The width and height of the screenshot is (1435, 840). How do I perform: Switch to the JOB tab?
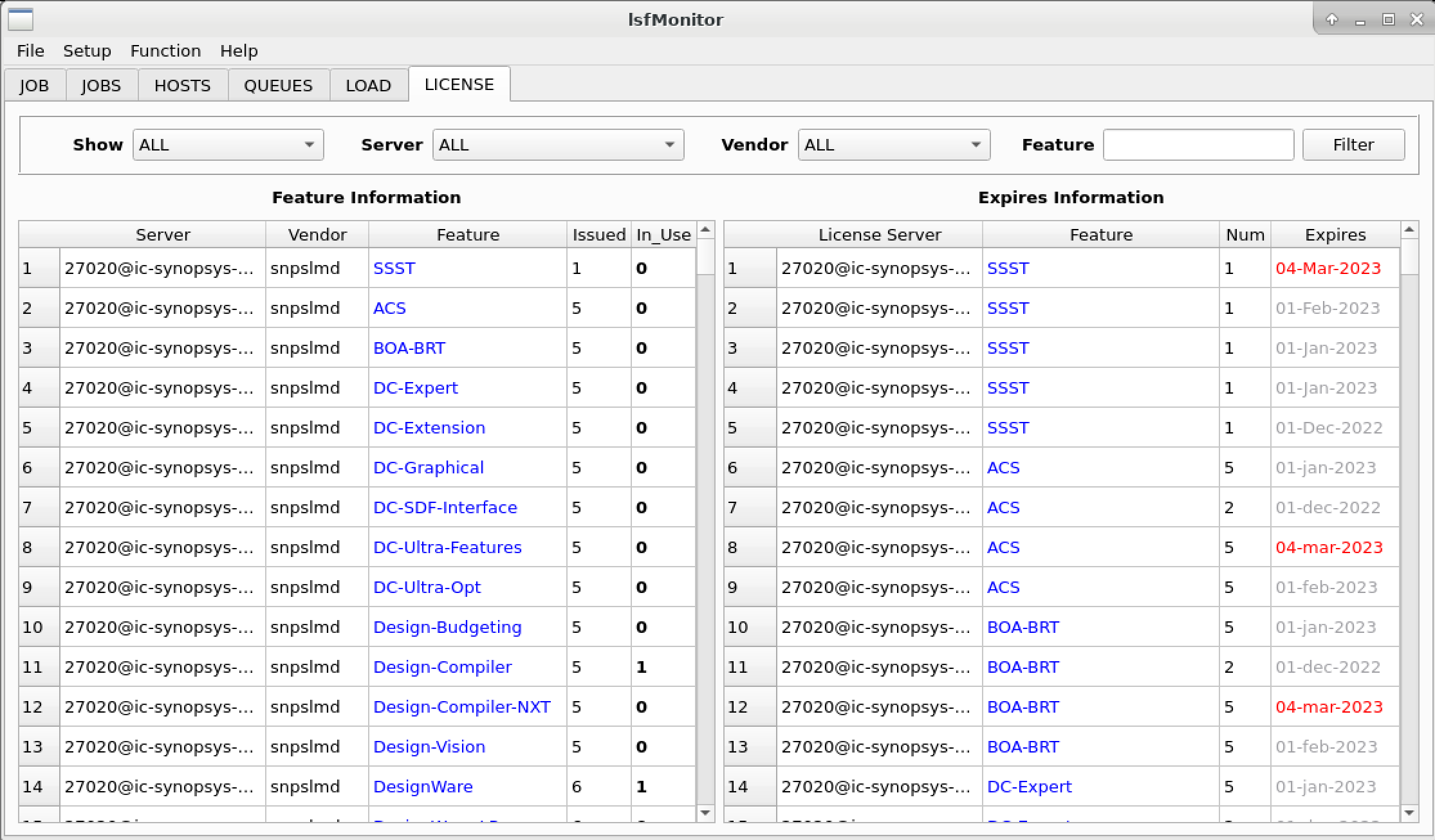[x=35, y=85]
